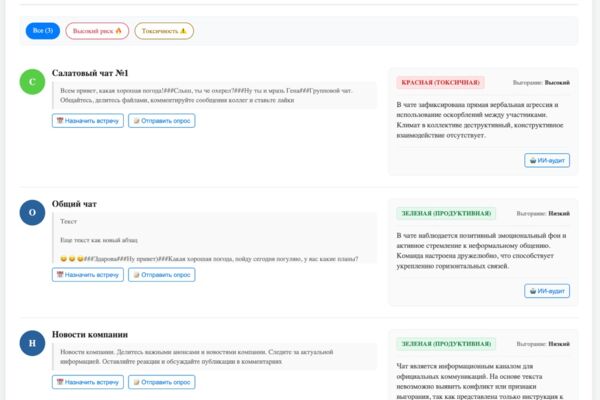Click memo icon in Новости компании survey button

(x=136, y=382)
